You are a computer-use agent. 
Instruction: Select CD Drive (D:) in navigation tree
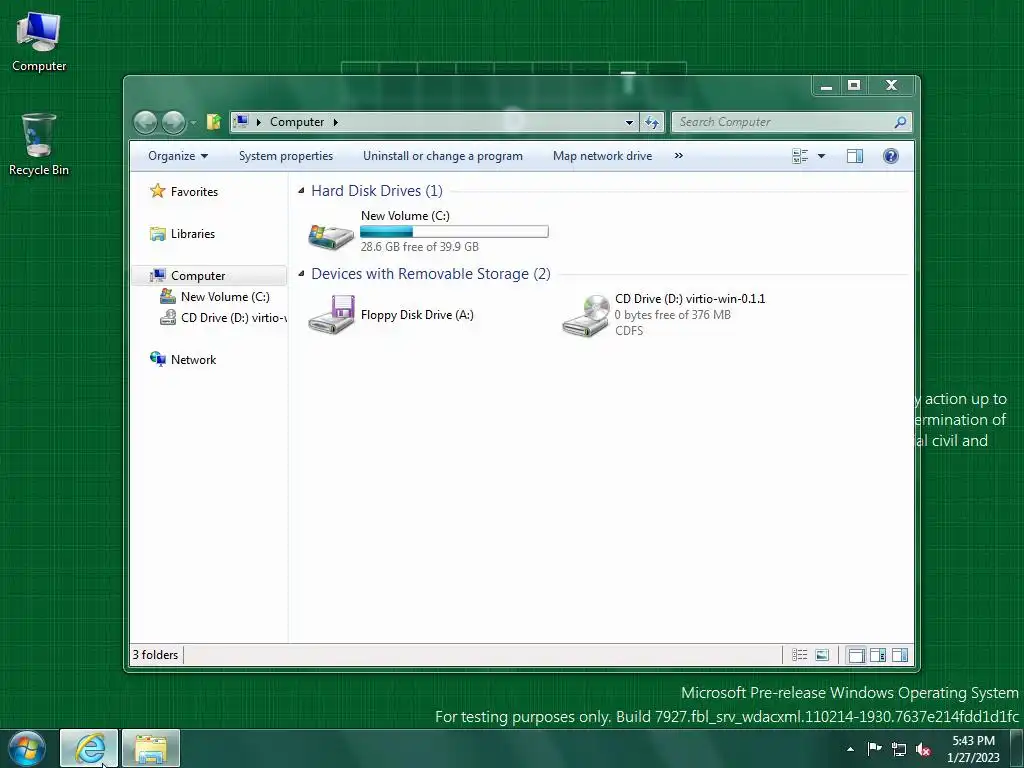tap(223, 317)
